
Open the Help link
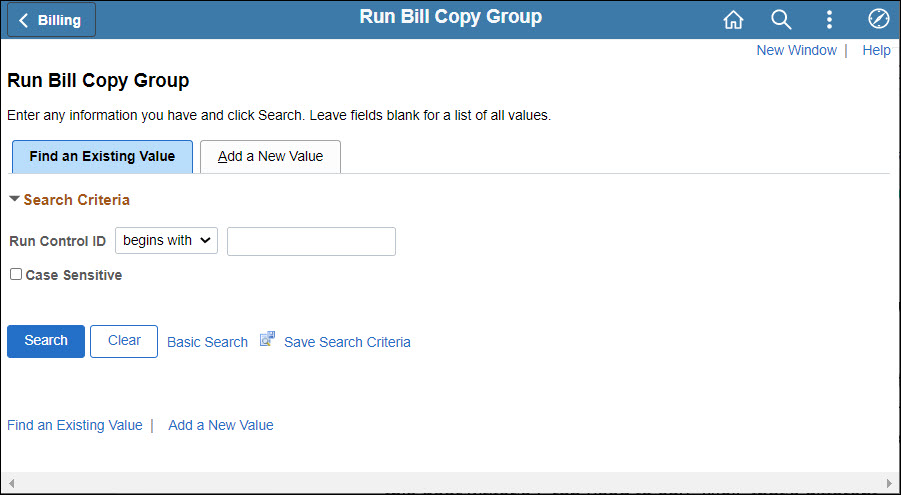[876, 50]
